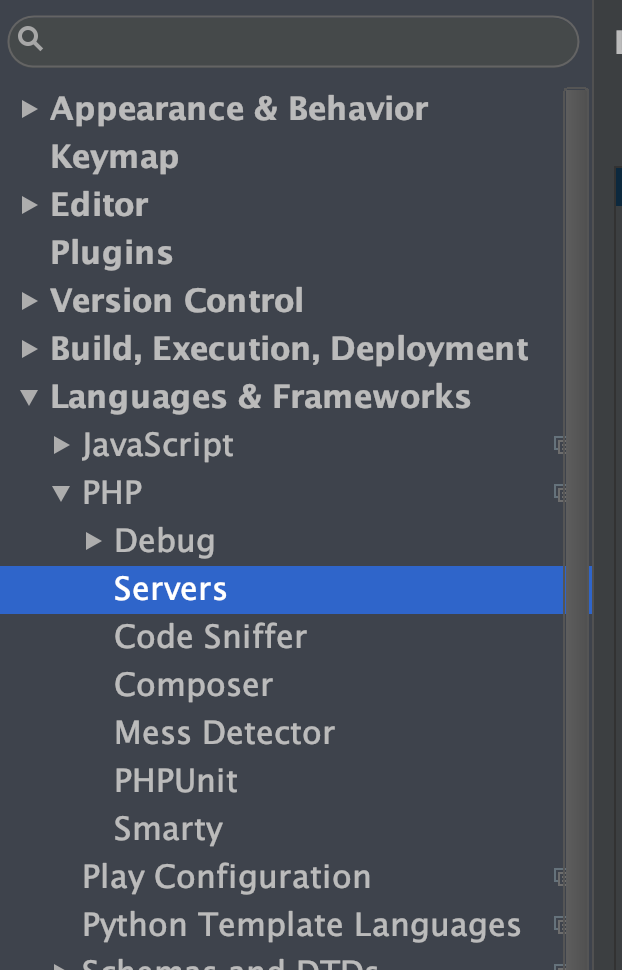Screen dimensions: 622x970
Task: Open Python Template Languages settings
Action: 301,925
